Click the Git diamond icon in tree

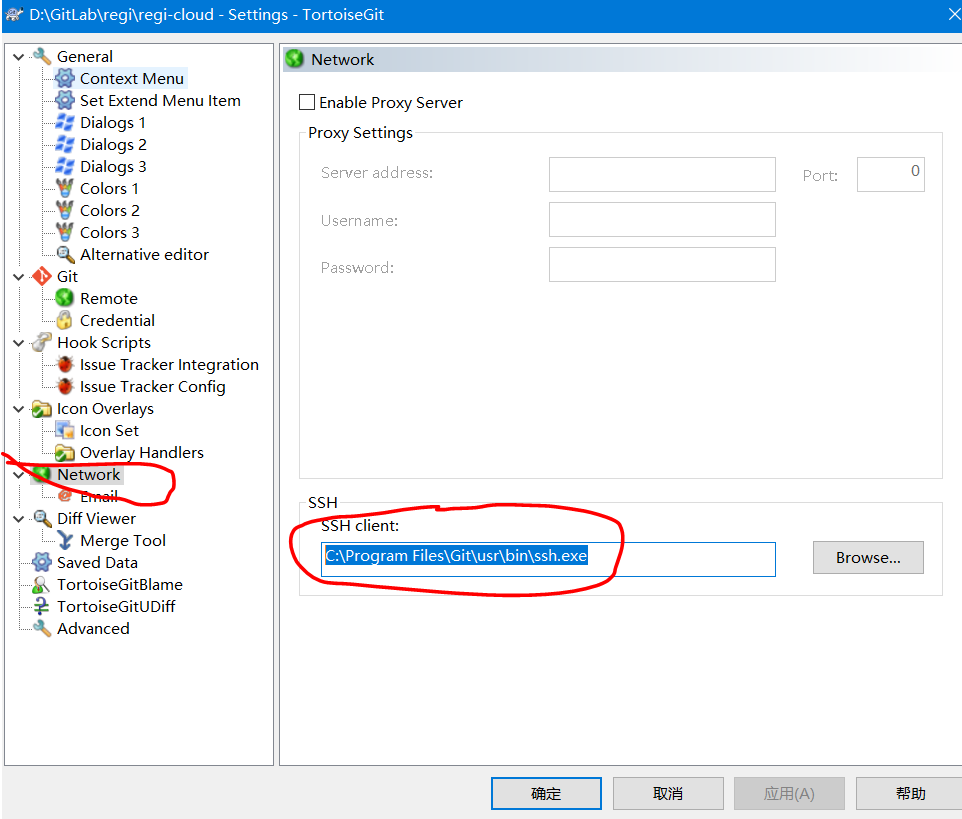pyautogui.click(x=41, y=277)
